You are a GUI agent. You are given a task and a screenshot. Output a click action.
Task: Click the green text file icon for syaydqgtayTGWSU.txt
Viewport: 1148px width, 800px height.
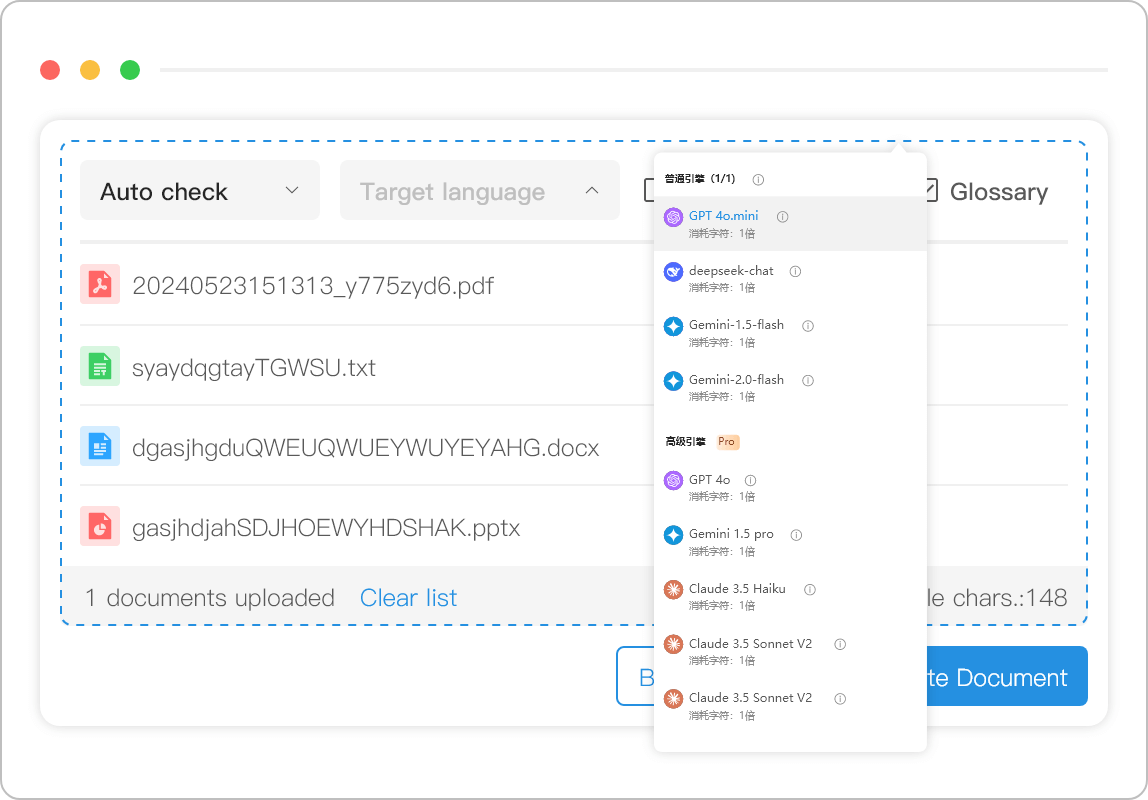coord(100,366)
